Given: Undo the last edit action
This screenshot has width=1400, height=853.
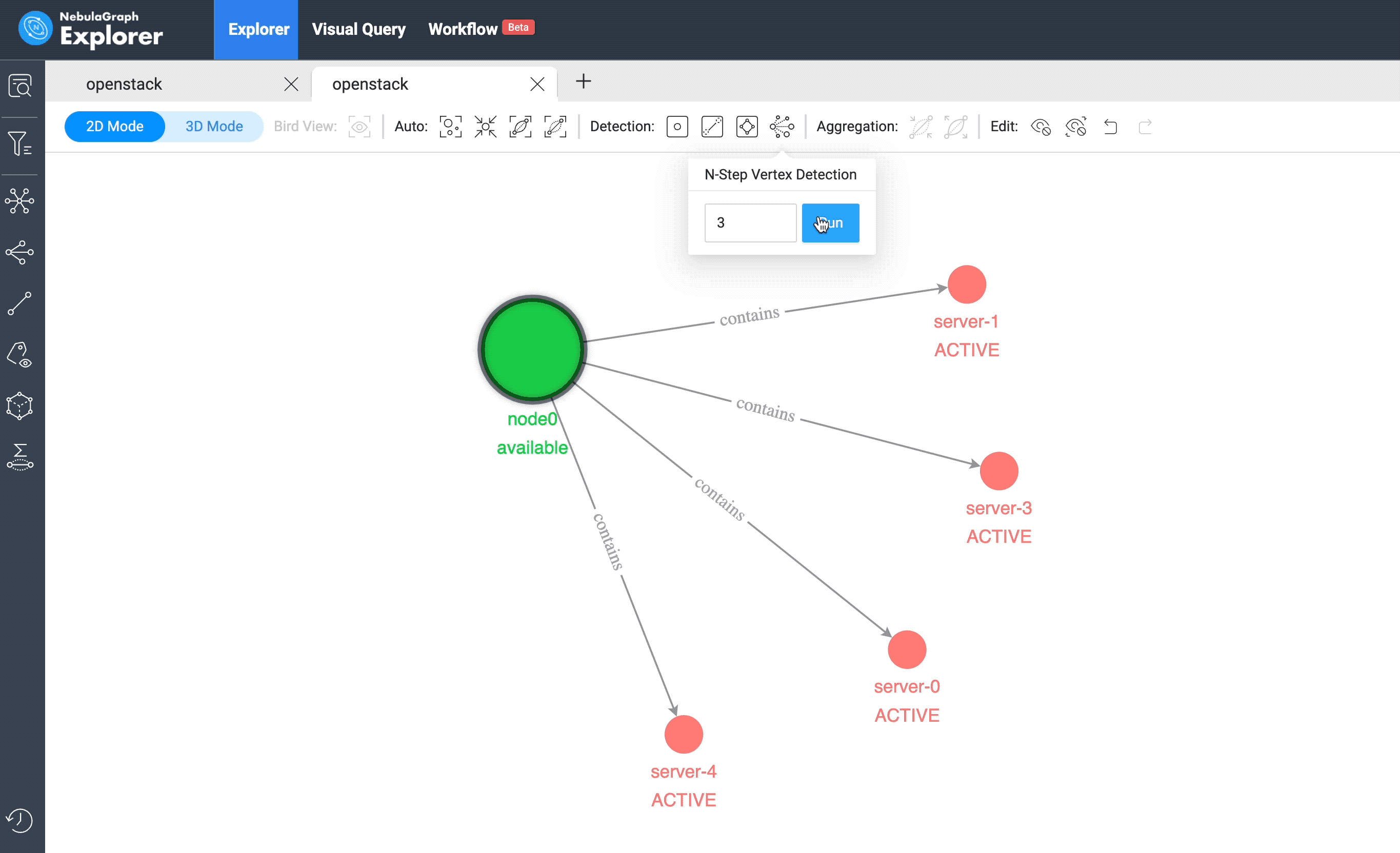Looking at the screenshot, I should click(x=1111, y=127).
